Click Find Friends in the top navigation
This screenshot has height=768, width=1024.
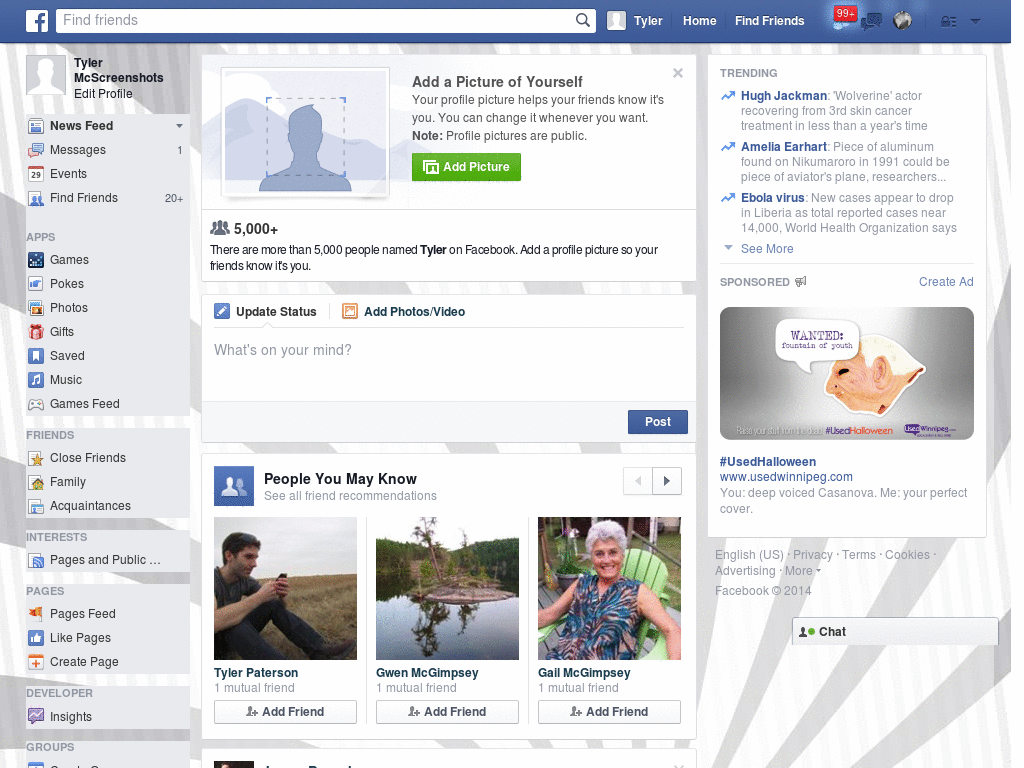click(x=769, y=21)
